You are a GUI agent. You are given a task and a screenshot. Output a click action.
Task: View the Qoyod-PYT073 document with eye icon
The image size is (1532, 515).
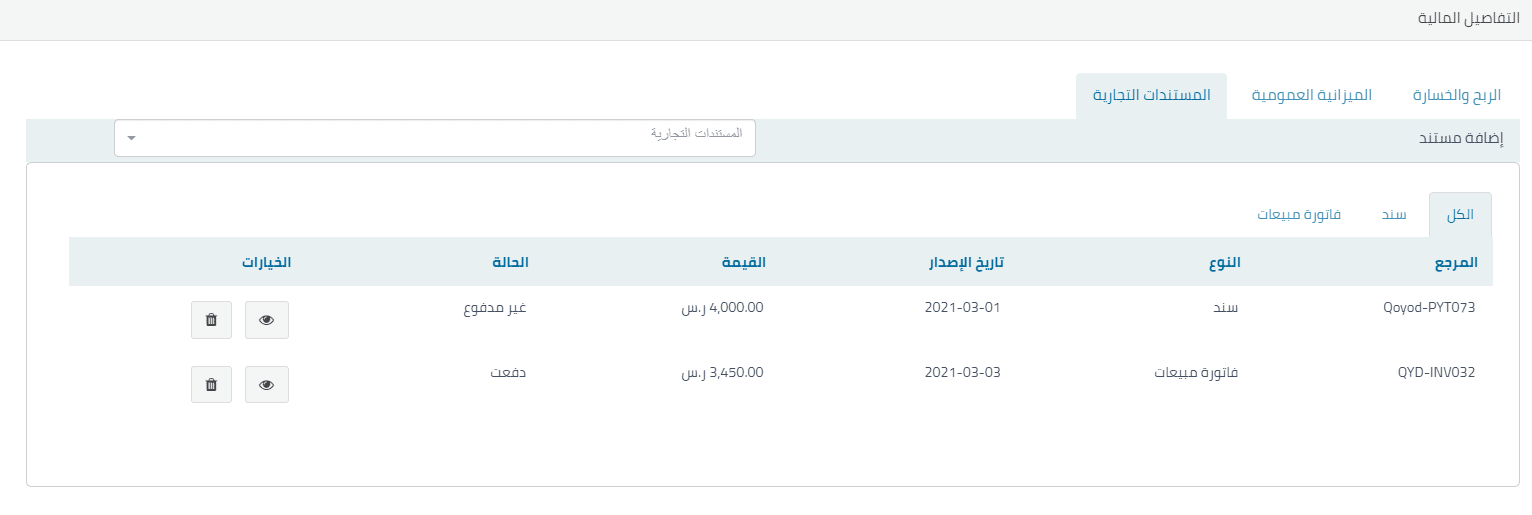coord(267,320)
